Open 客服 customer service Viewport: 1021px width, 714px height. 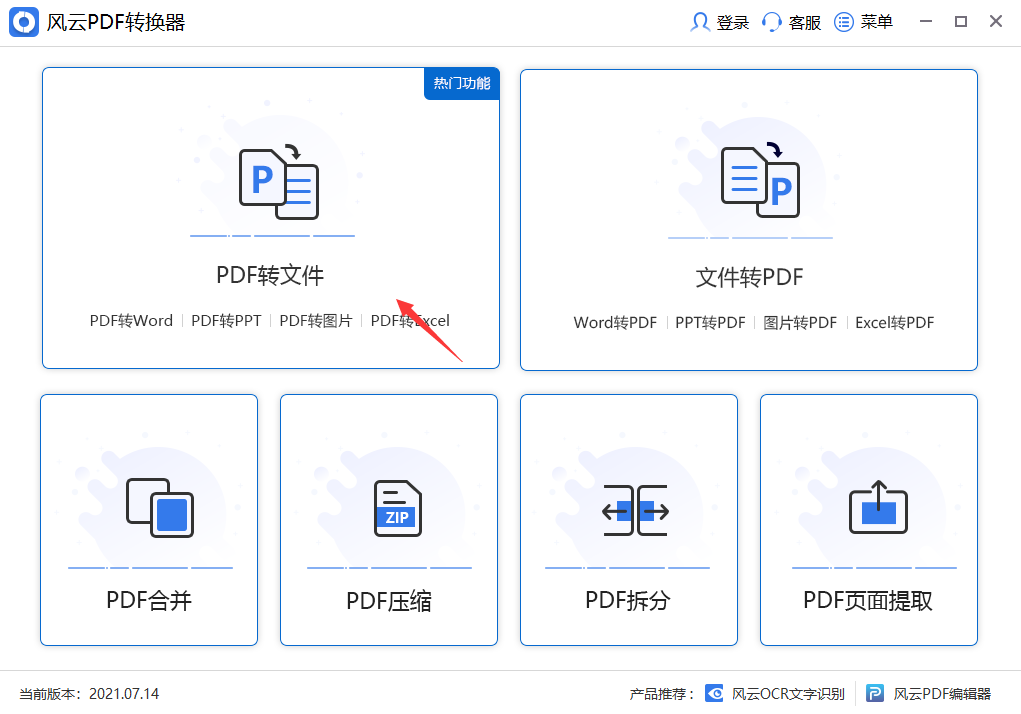coord(805,22)
